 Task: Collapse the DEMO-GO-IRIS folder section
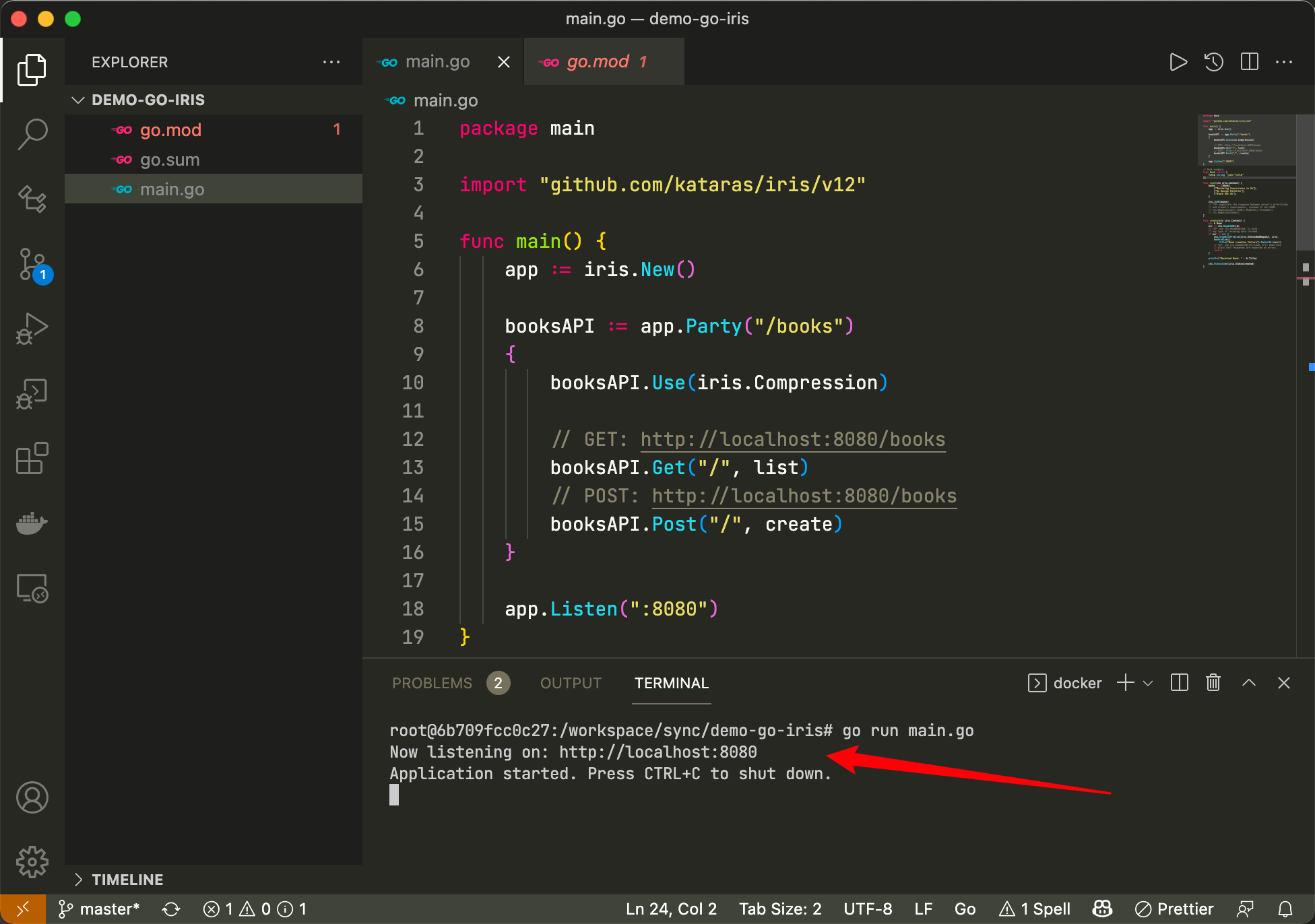(x=214, y=100)
